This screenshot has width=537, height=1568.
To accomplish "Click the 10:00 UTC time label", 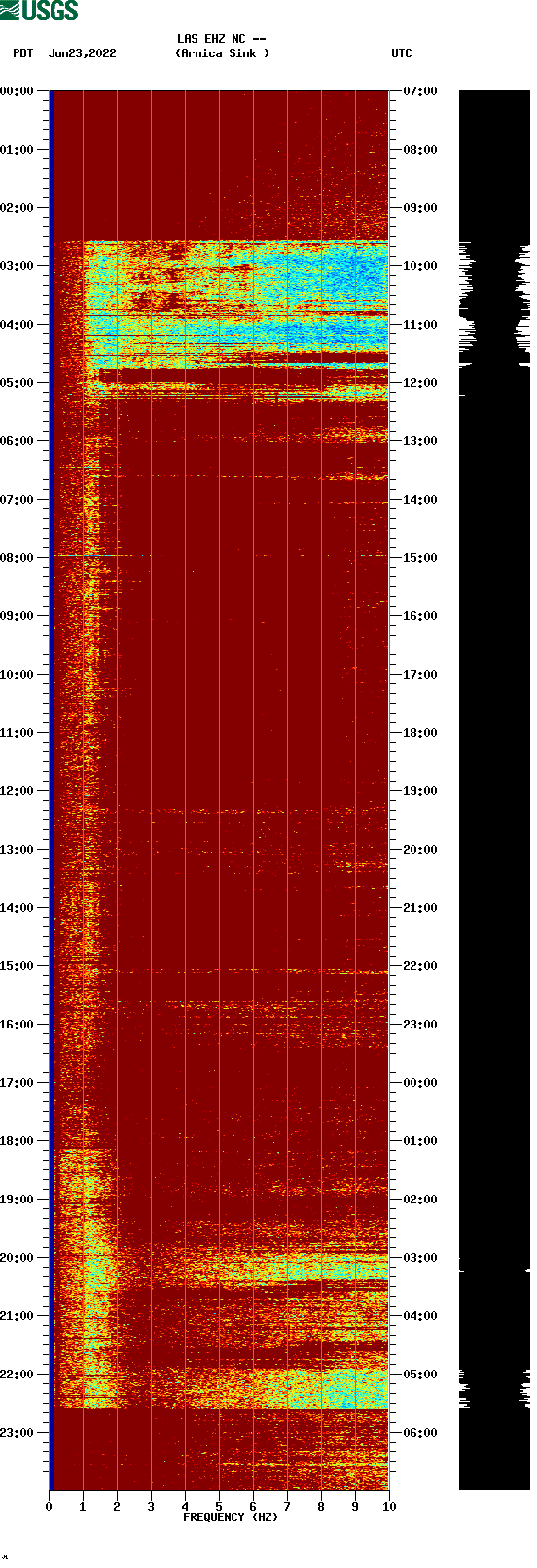I will (x=420, y=266).
